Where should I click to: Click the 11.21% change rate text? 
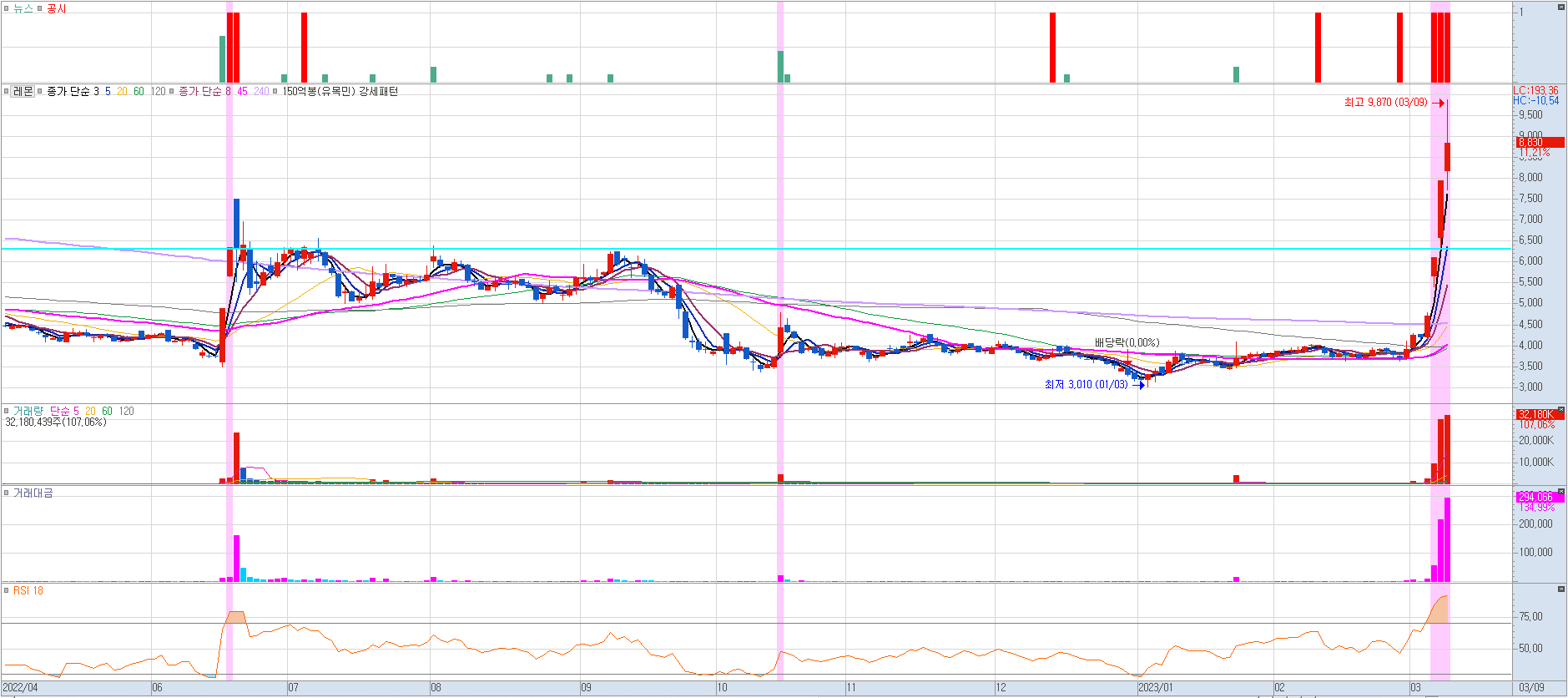1534,153
